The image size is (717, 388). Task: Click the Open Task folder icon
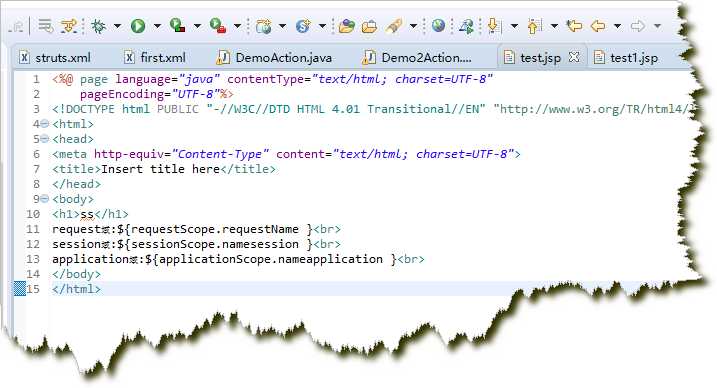coord(369,27)
